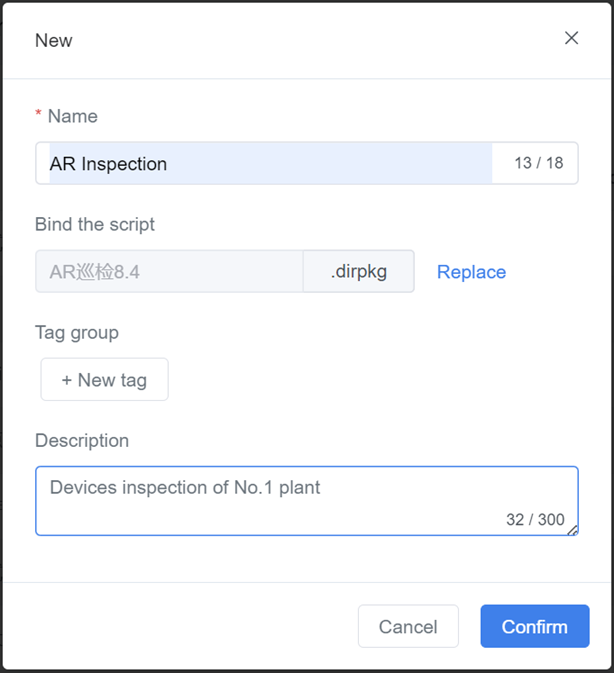Click the selected 'AR Inspection' text
The height and width of the screenshot is (673, 614).
pos(109,164)
